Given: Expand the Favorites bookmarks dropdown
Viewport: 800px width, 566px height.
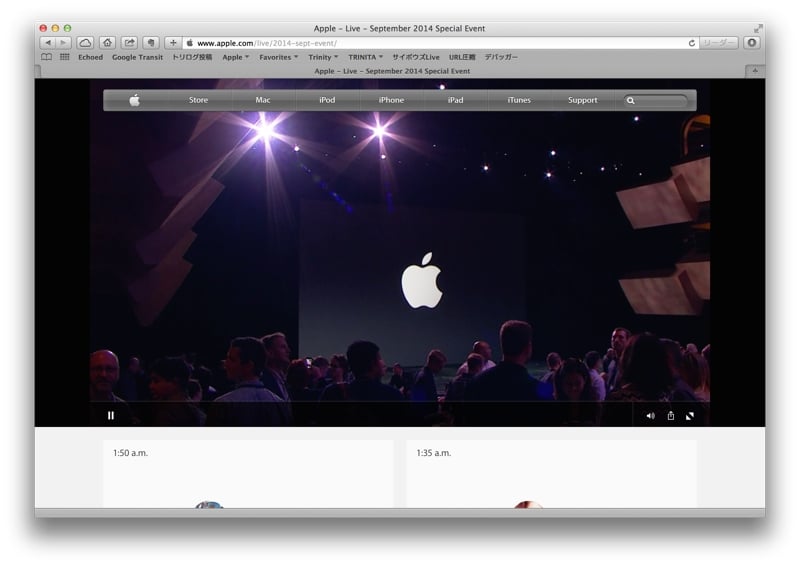Looking at the screenshot, I should coord(278,57).
